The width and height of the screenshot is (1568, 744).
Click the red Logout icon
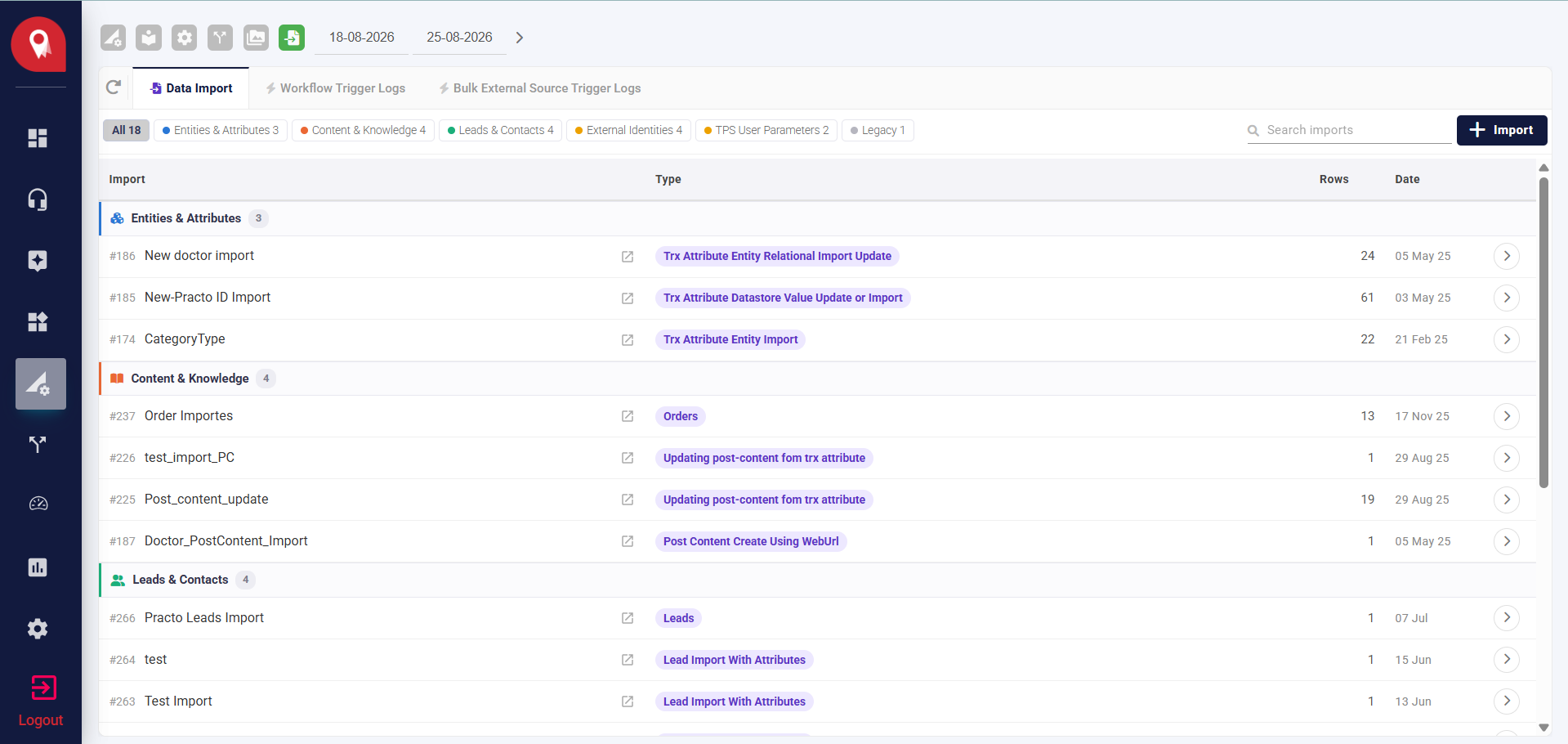tap(43, 688)
